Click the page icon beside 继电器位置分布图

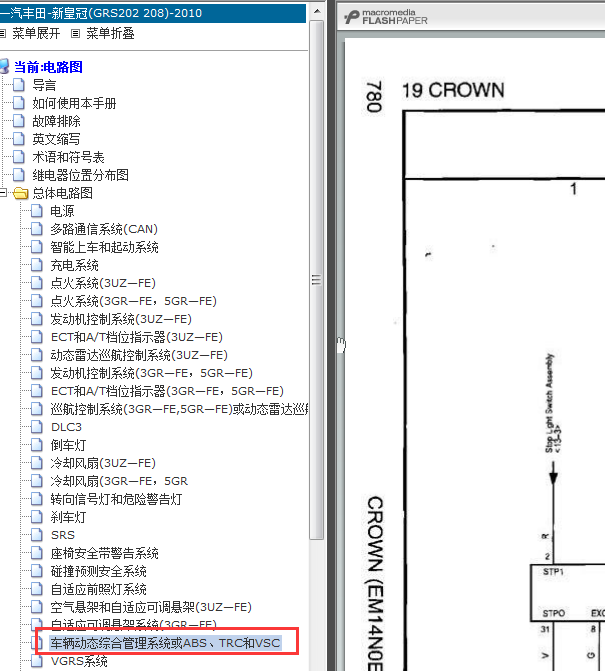click(18, 175)
